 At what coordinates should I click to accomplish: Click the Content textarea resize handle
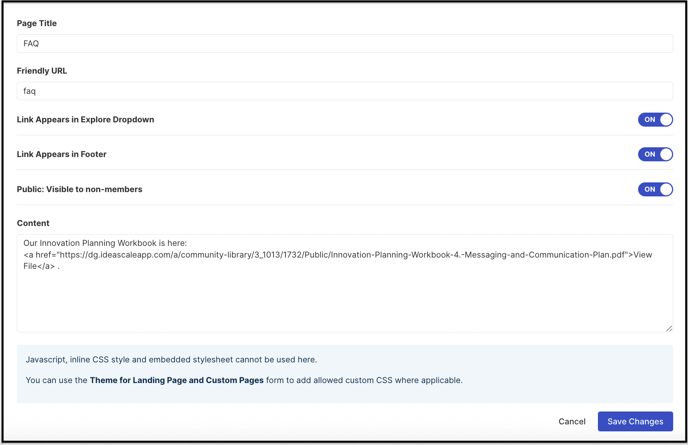pos(669,328)
